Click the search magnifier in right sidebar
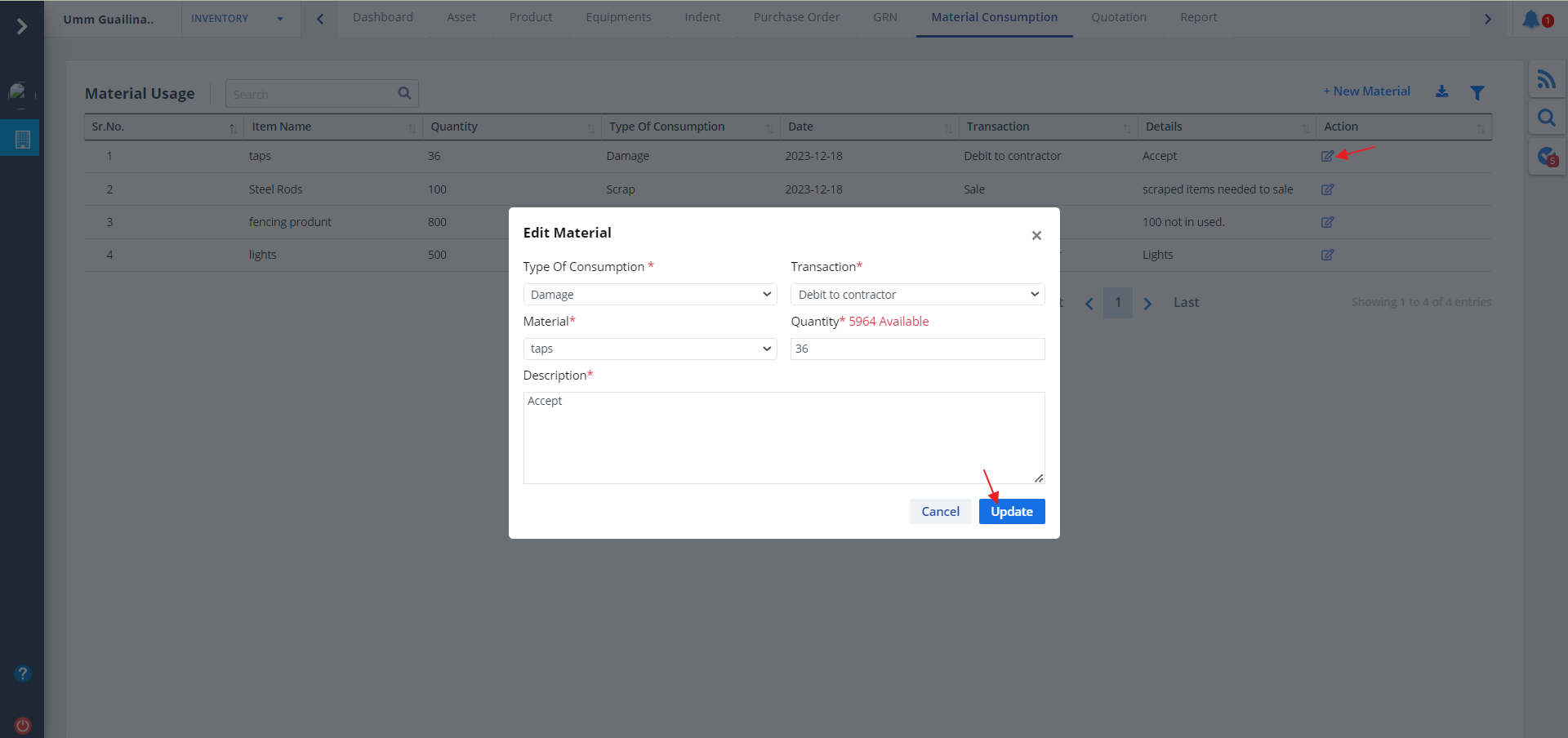 click(x=1546, y=118)
